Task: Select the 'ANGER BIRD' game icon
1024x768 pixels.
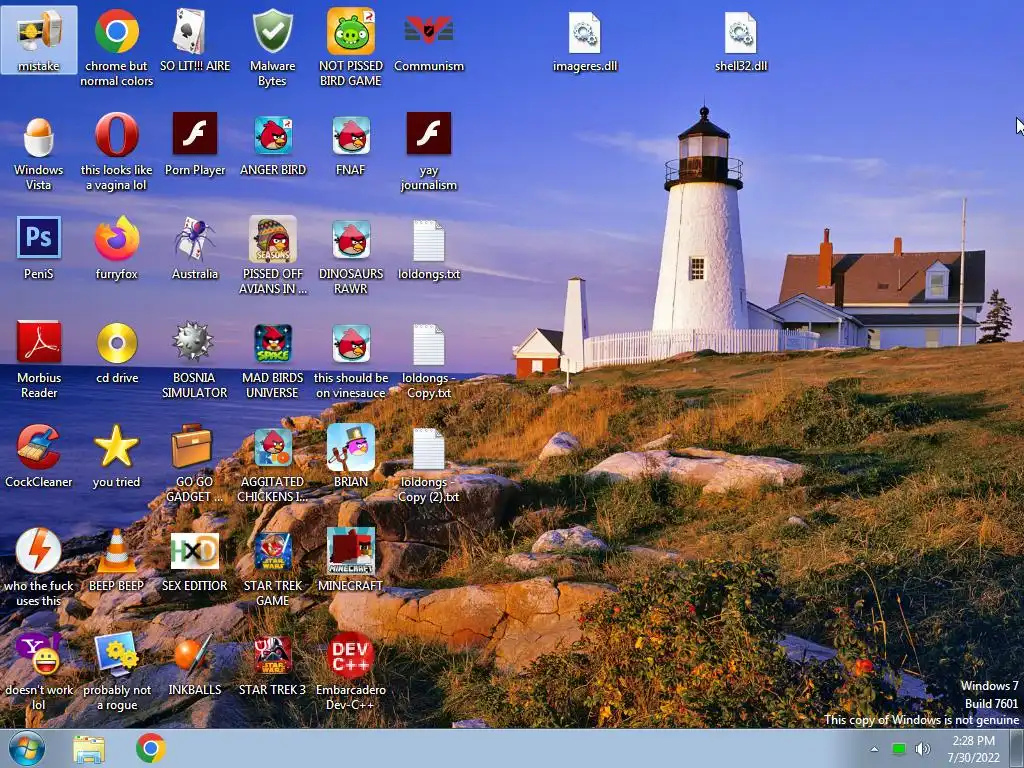Action: click(272, 145)
